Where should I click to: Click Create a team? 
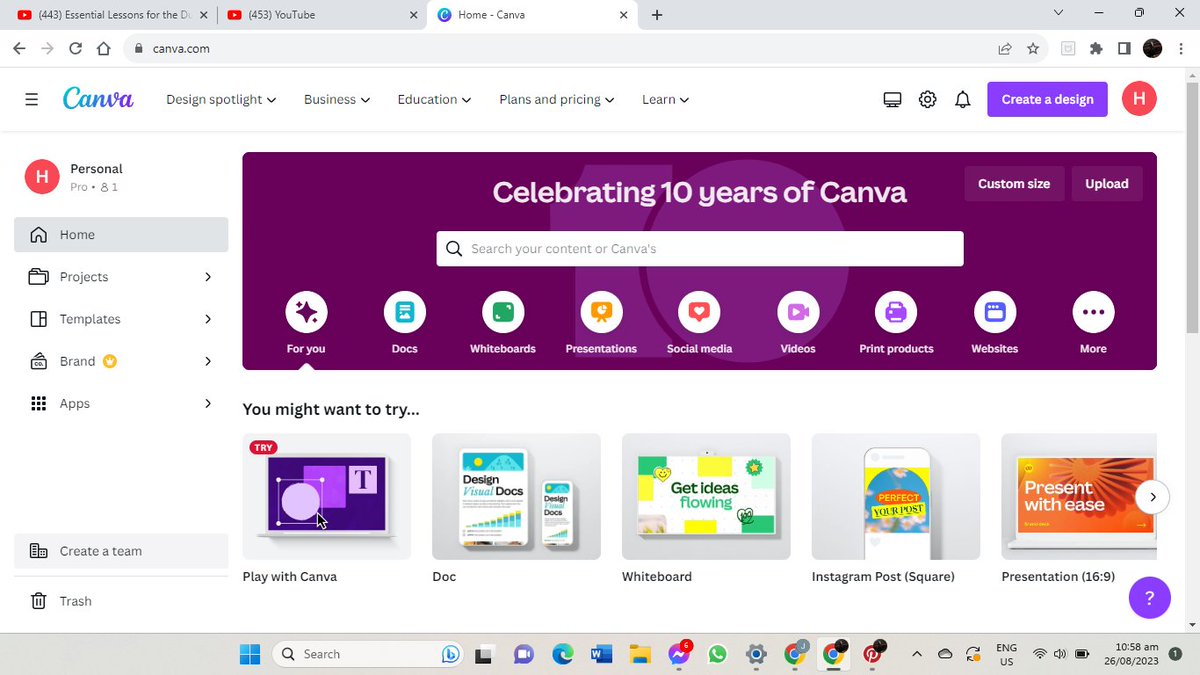click(x=121, y=551)
